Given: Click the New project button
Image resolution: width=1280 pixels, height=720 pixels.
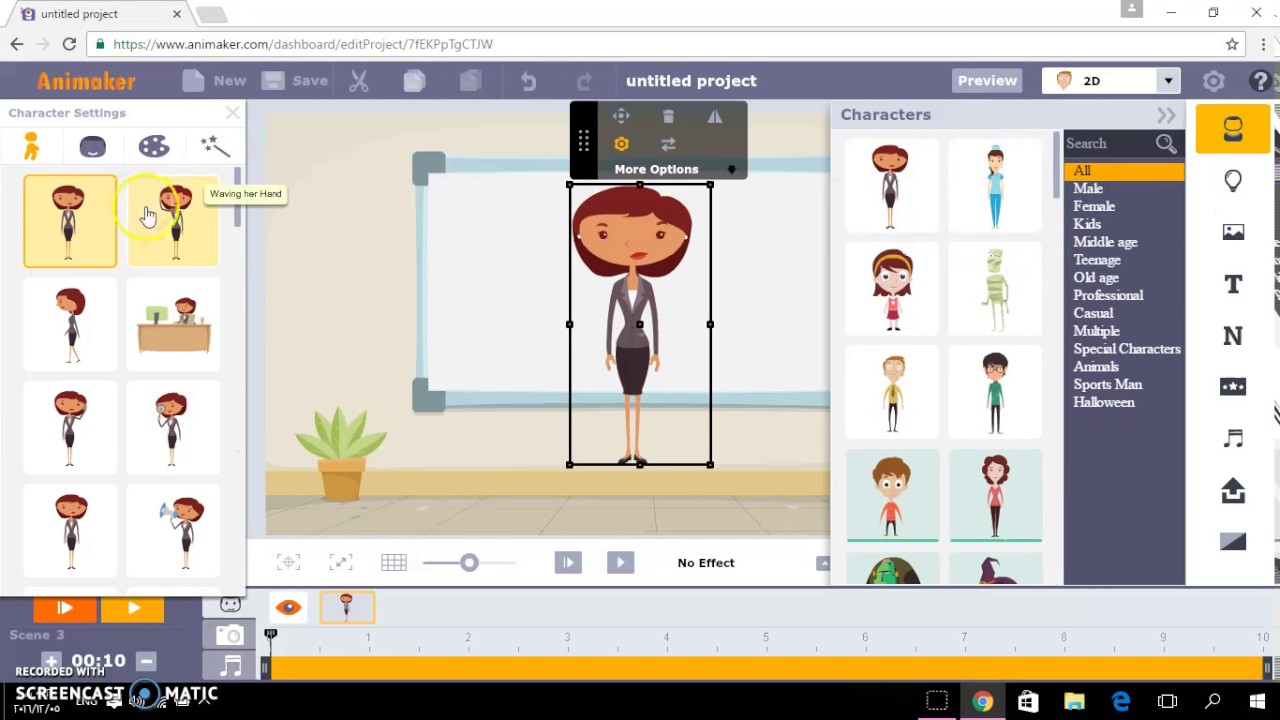Looking at the screenshot, I should (x=215, y=81).
